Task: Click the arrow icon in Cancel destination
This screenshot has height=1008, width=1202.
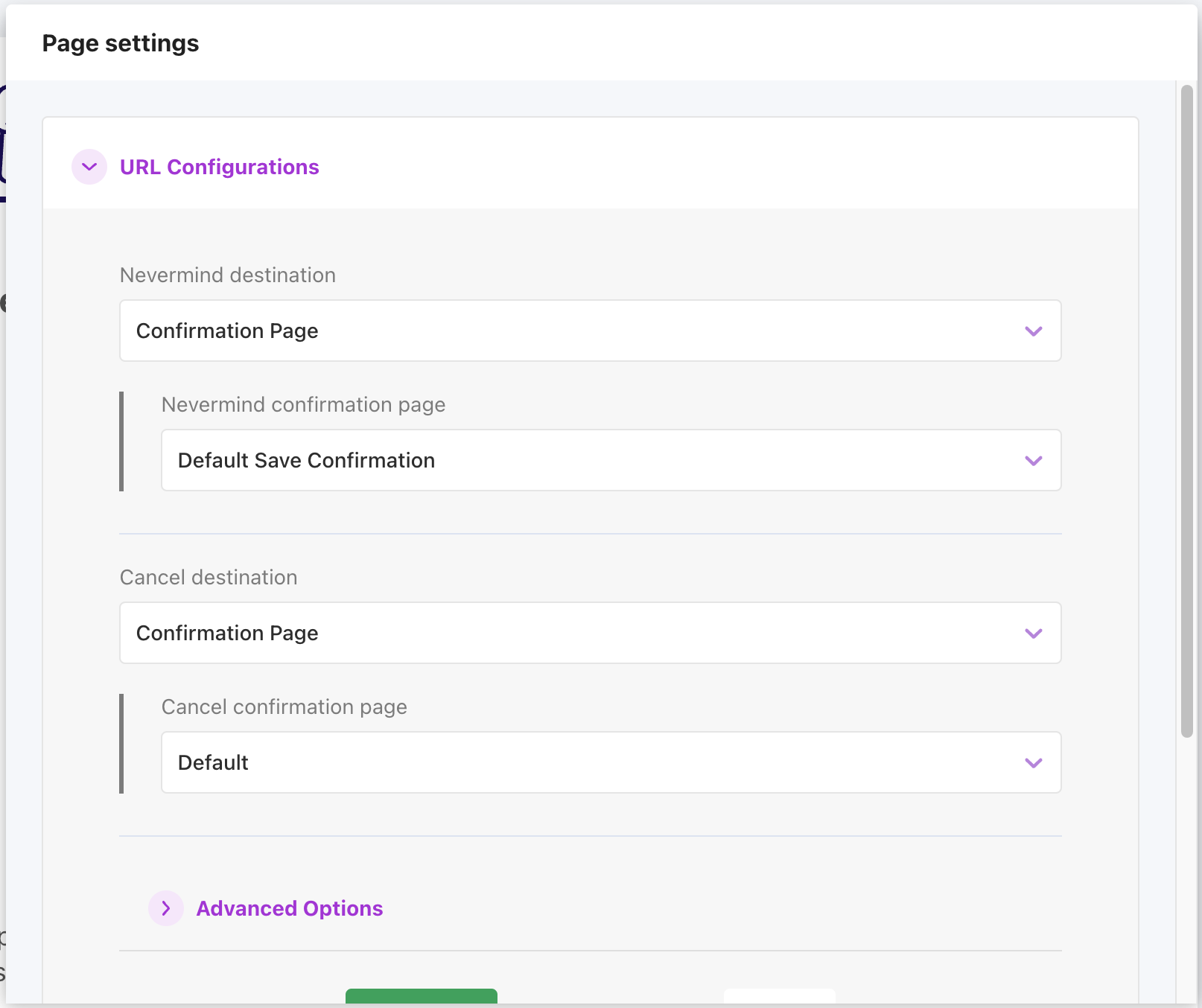Action: [1033, 634]
